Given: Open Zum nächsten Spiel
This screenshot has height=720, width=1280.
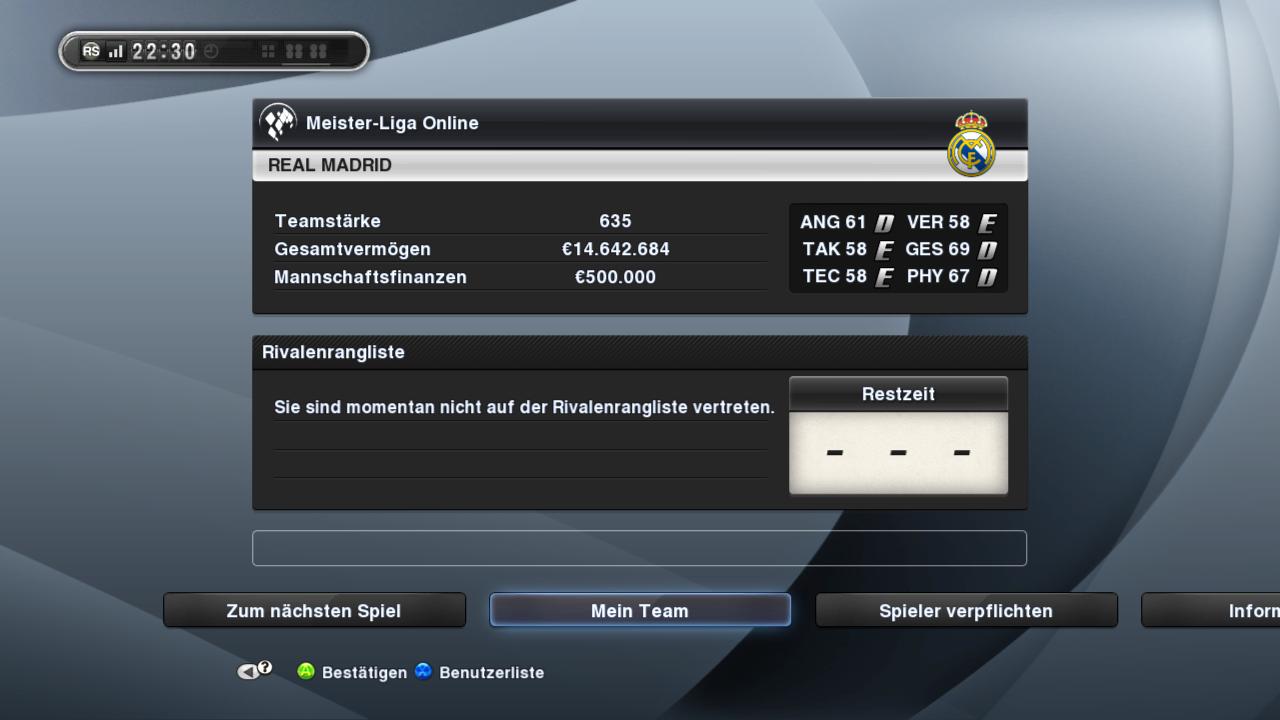Looking at the screenshot, I should click(314, 610).
